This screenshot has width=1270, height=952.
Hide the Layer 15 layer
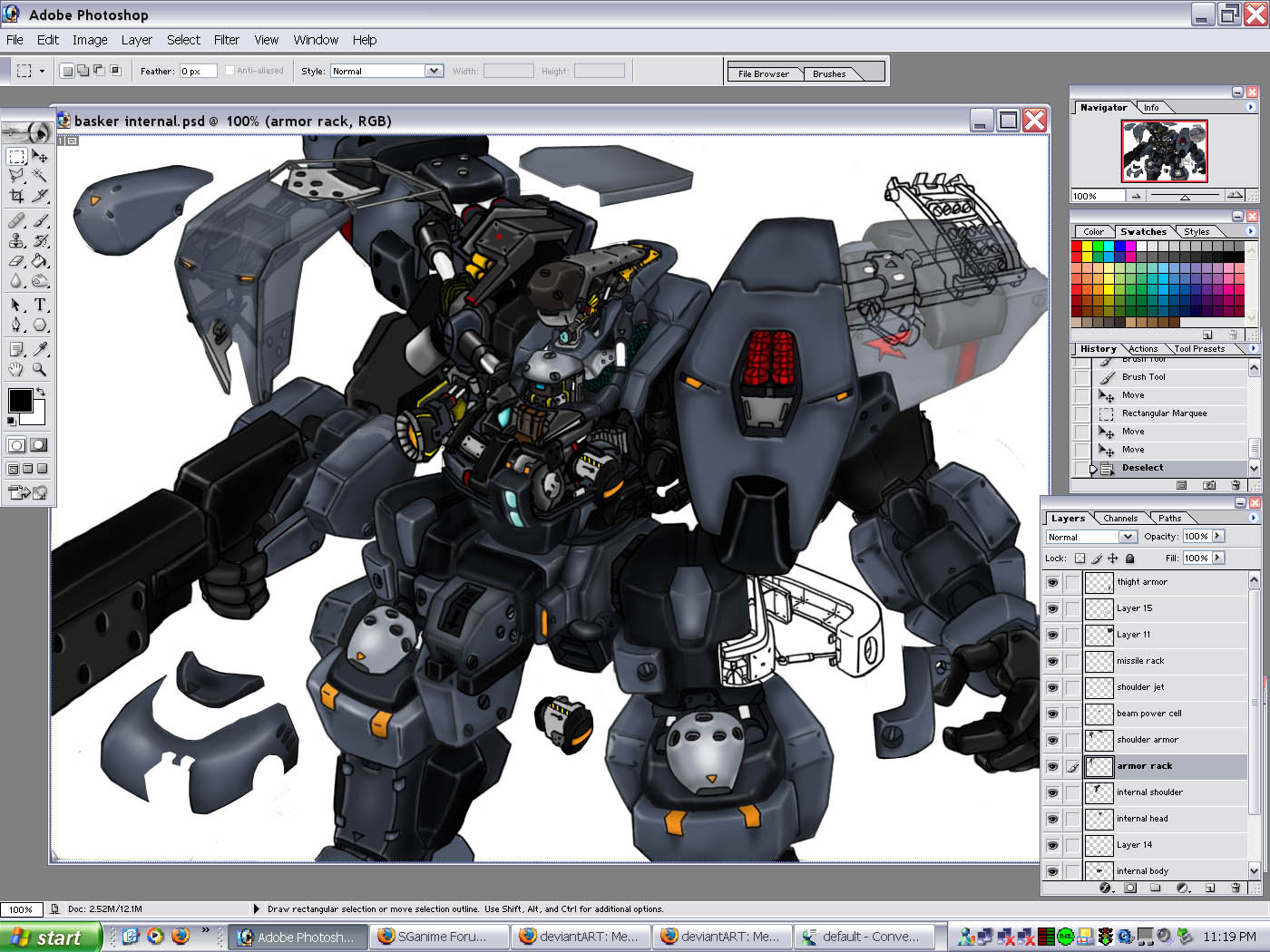pos(1052,608)
